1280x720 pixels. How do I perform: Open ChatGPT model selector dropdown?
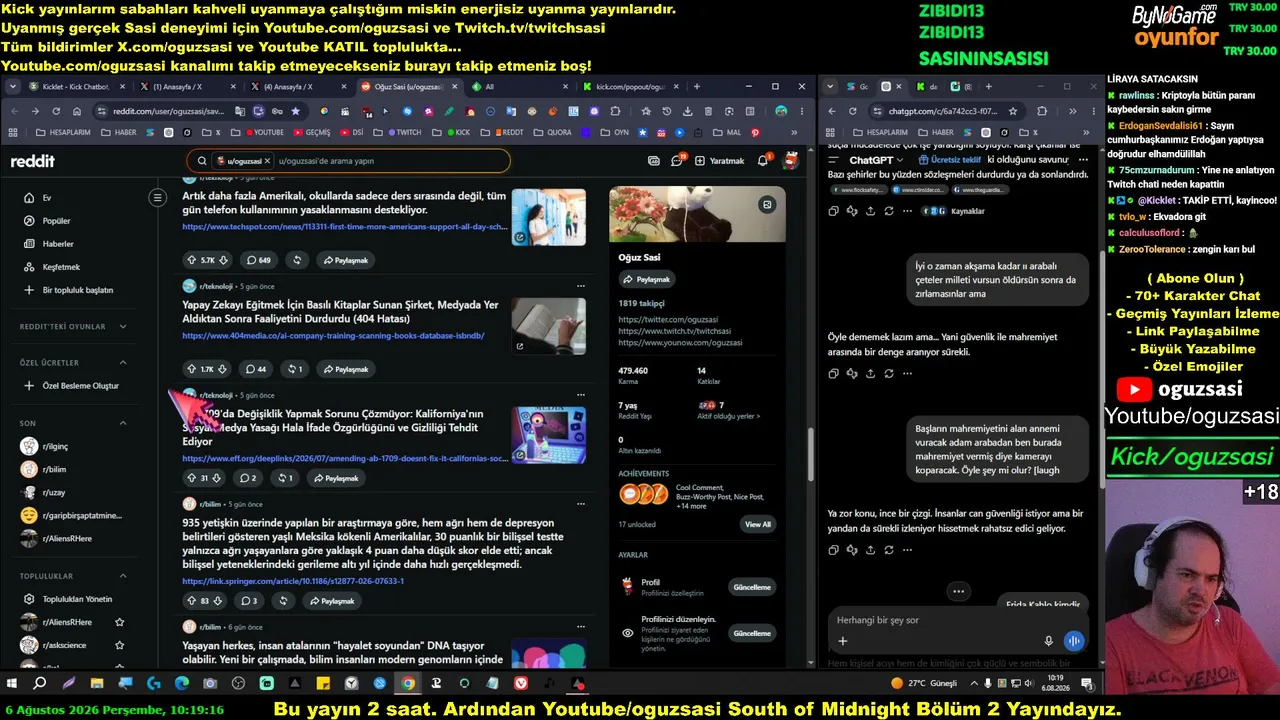pyautogui.click(x=876, y=160)
